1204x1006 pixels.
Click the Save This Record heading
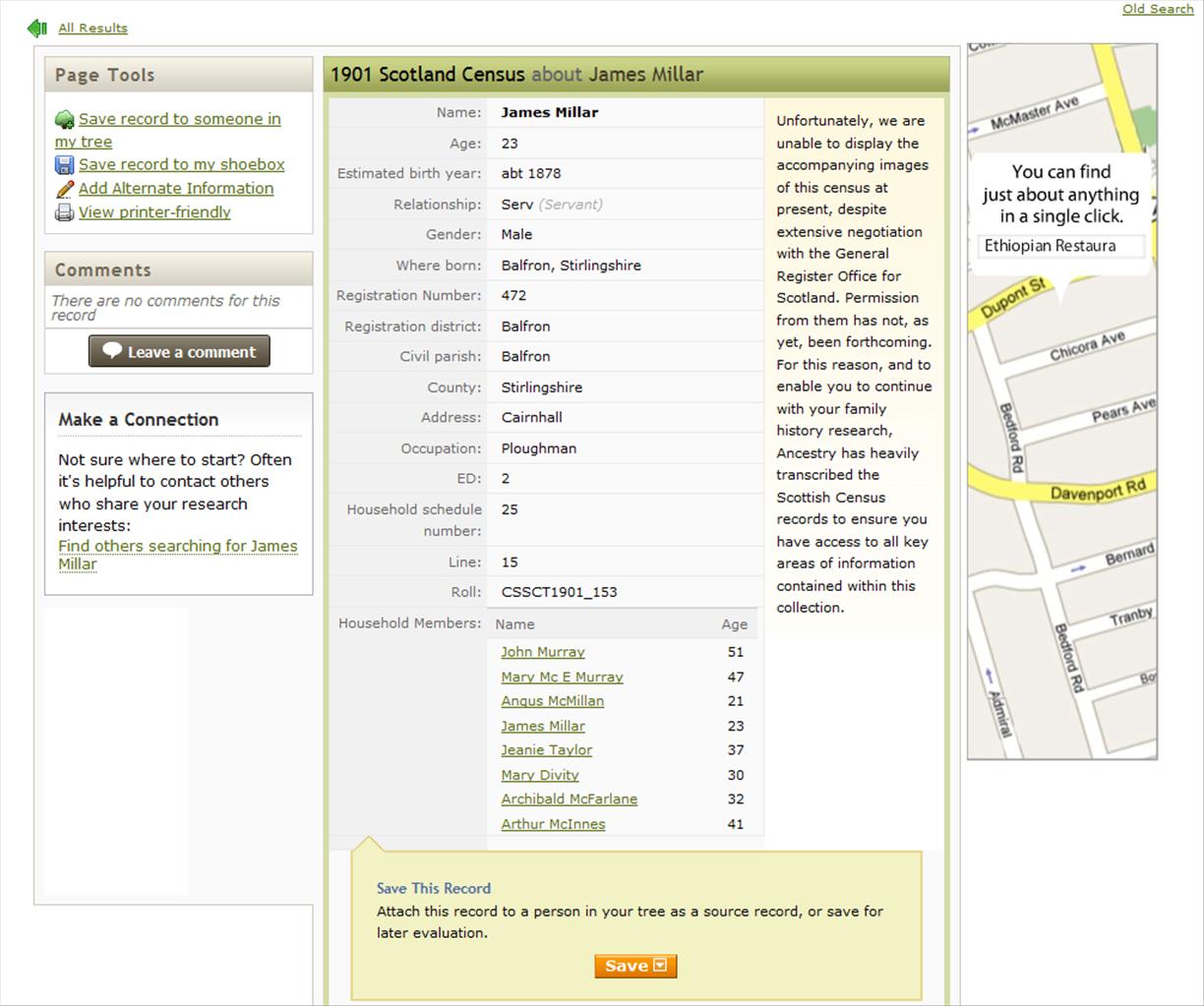pos(434,888)
